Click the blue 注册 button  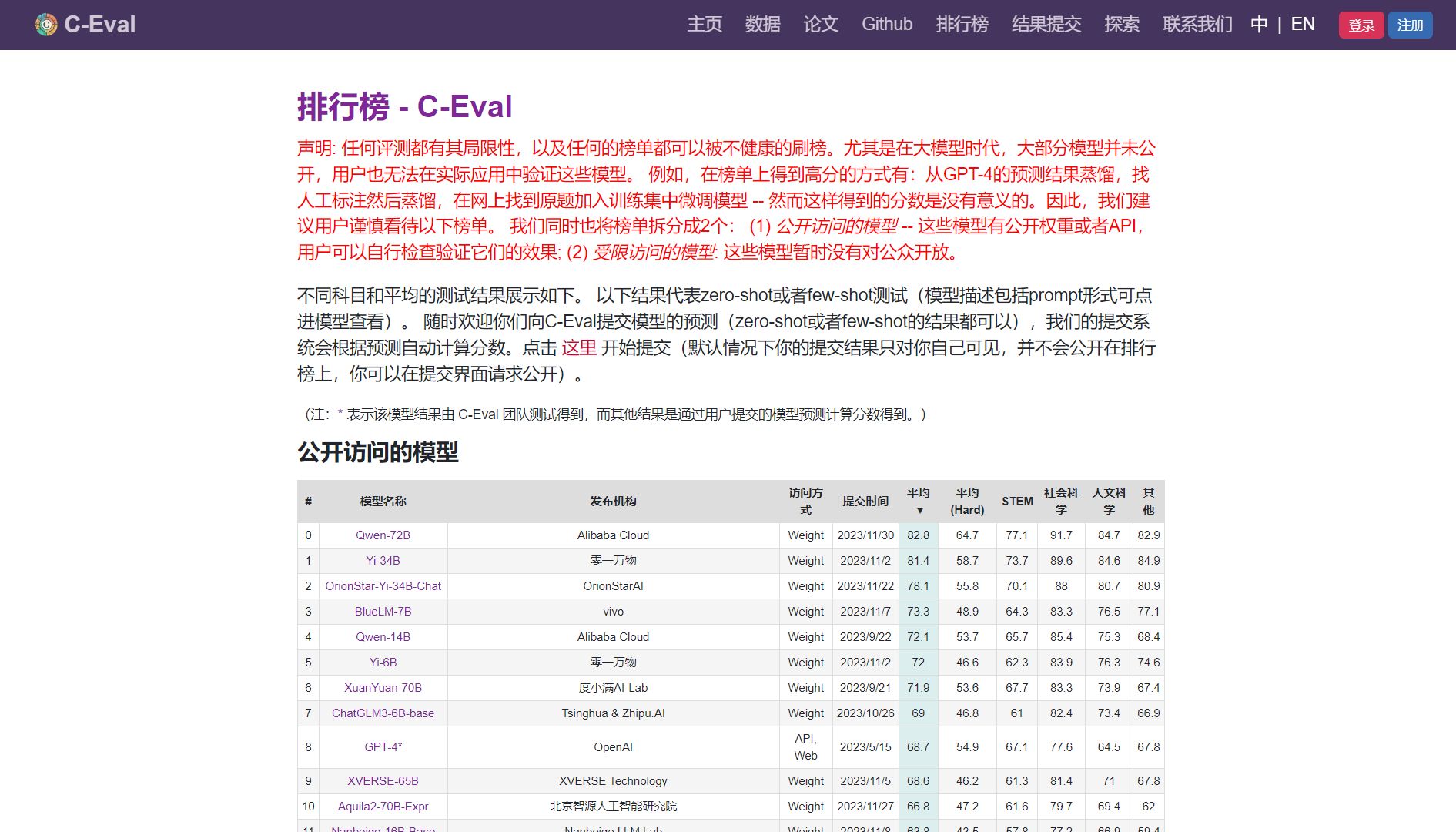[1411, 25]
